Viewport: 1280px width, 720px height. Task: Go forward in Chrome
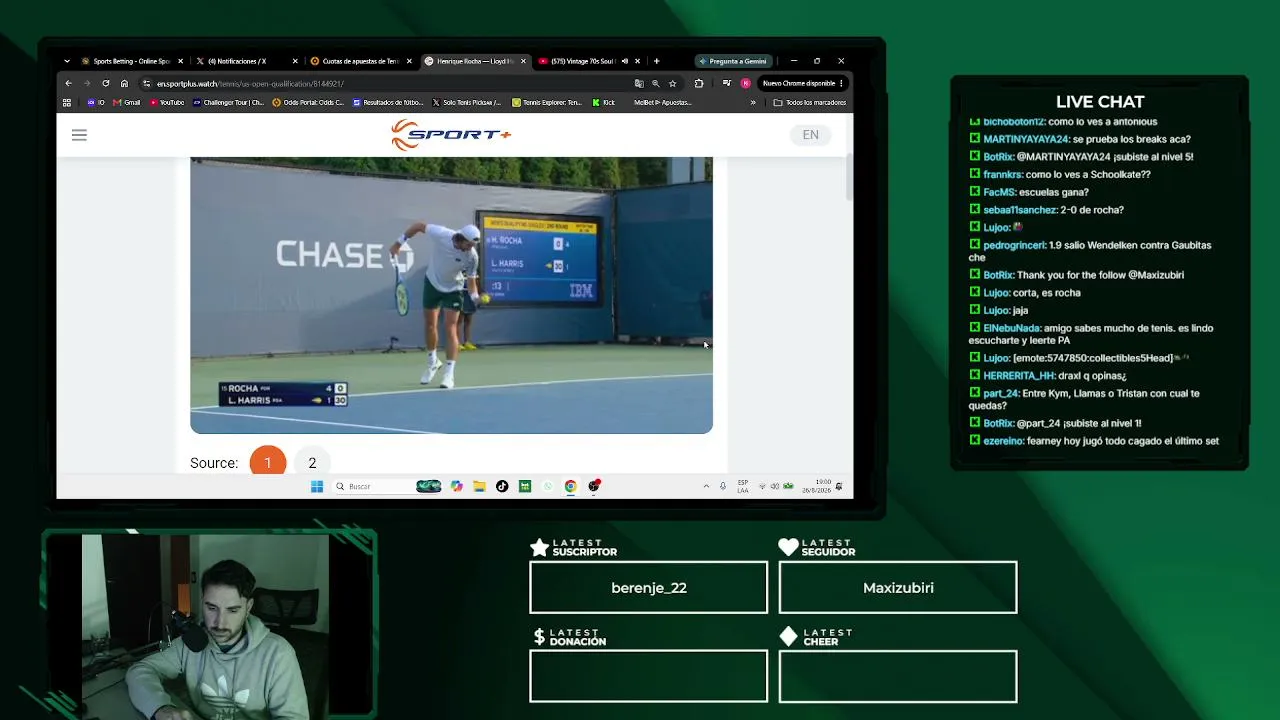point(87,83)
